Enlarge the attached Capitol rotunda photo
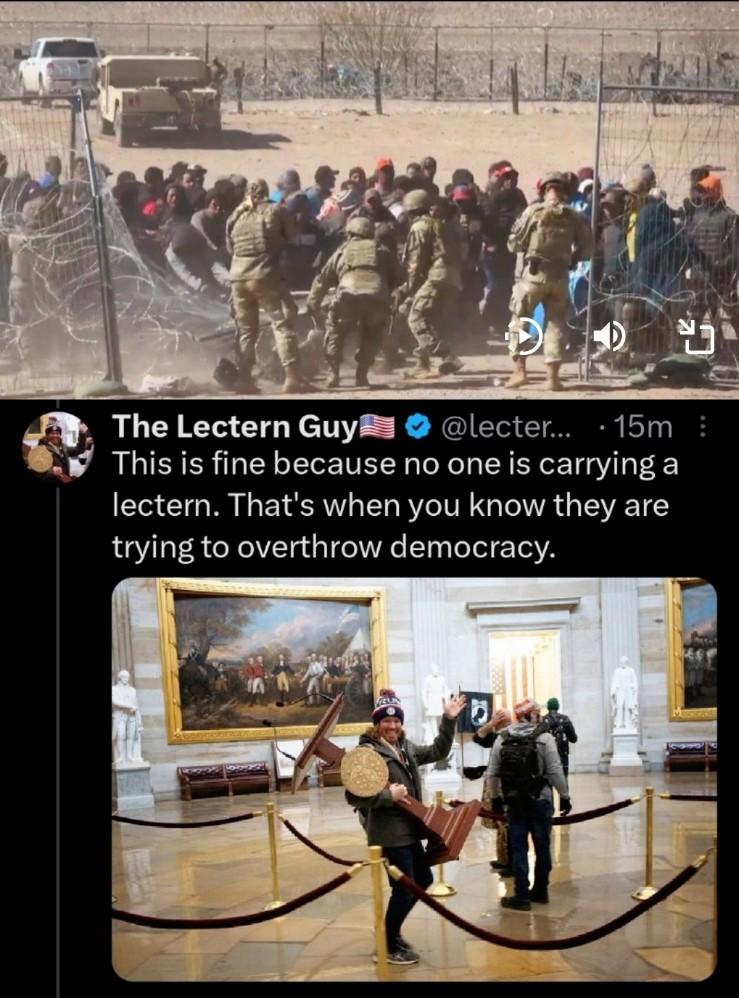The image size is (739, 998). click(414, 779)
